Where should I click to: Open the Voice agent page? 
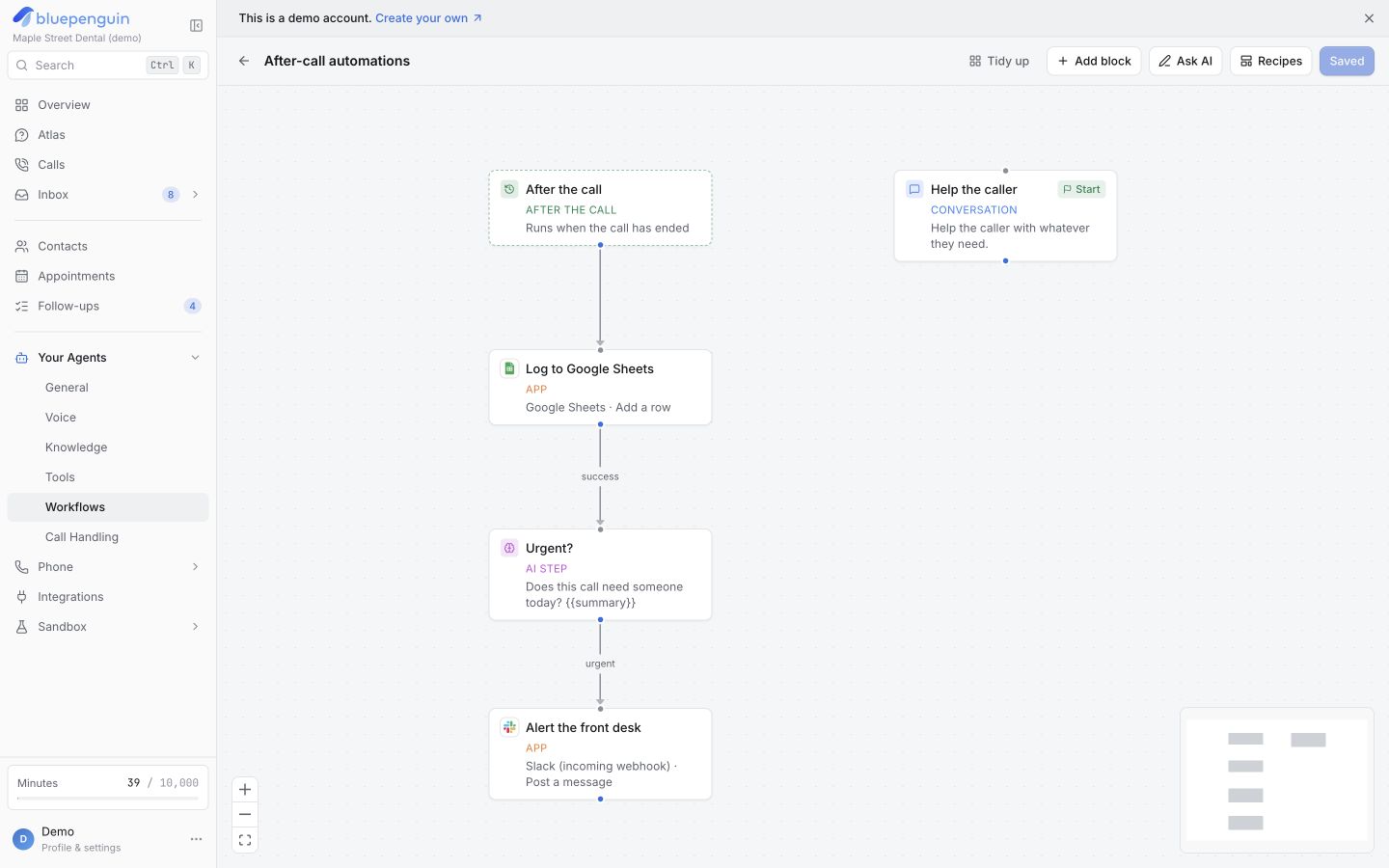click(108, 418)
